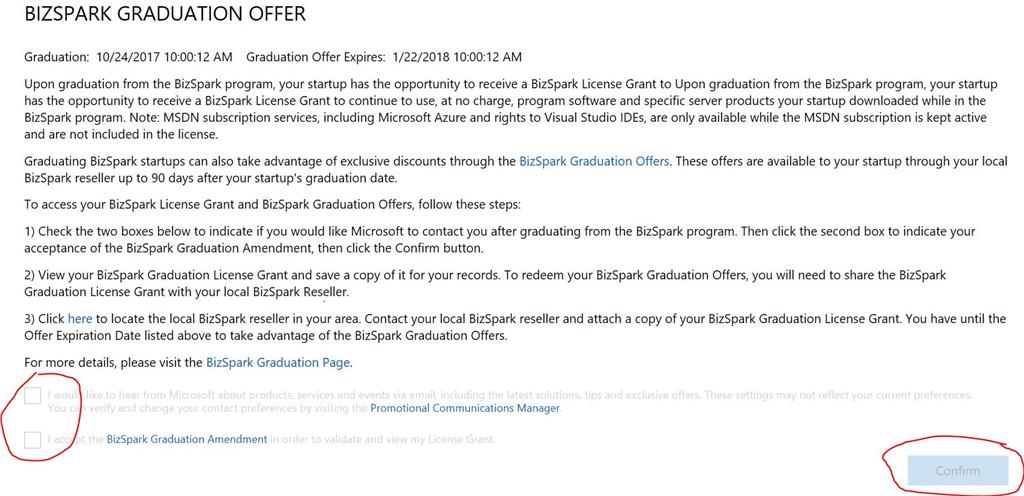Open the BizSpark Graduation Amendment link
Image resolution: width=1024 pixels, height=496 pixels.
(x=187, y=439)
